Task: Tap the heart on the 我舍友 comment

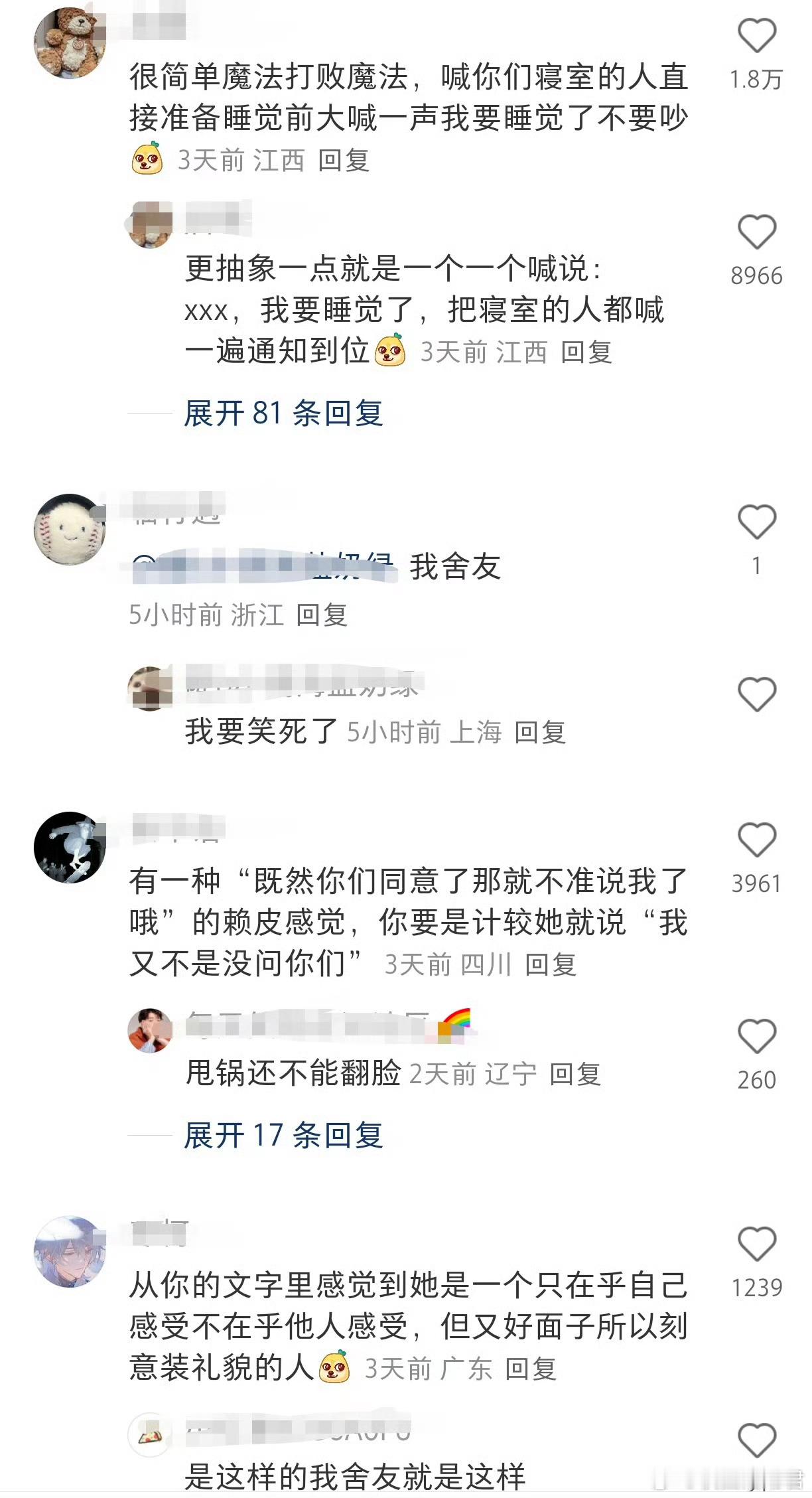Action: click(x=756, y=522)
